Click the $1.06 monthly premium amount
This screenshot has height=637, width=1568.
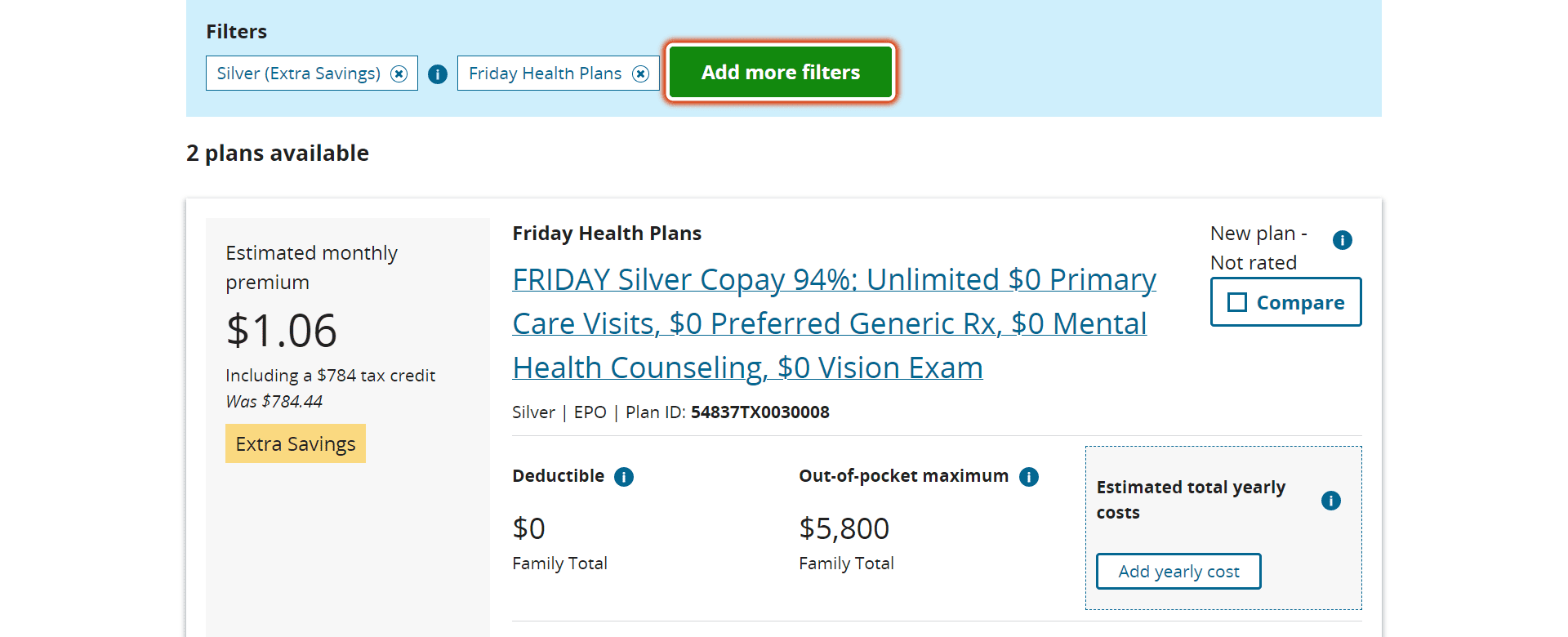pyautogui.click(x=282, y=331)
